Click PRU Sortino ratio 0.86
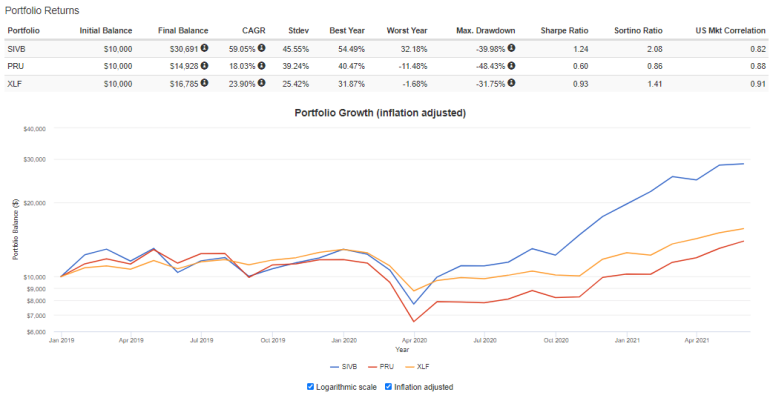 coord(656,66)
